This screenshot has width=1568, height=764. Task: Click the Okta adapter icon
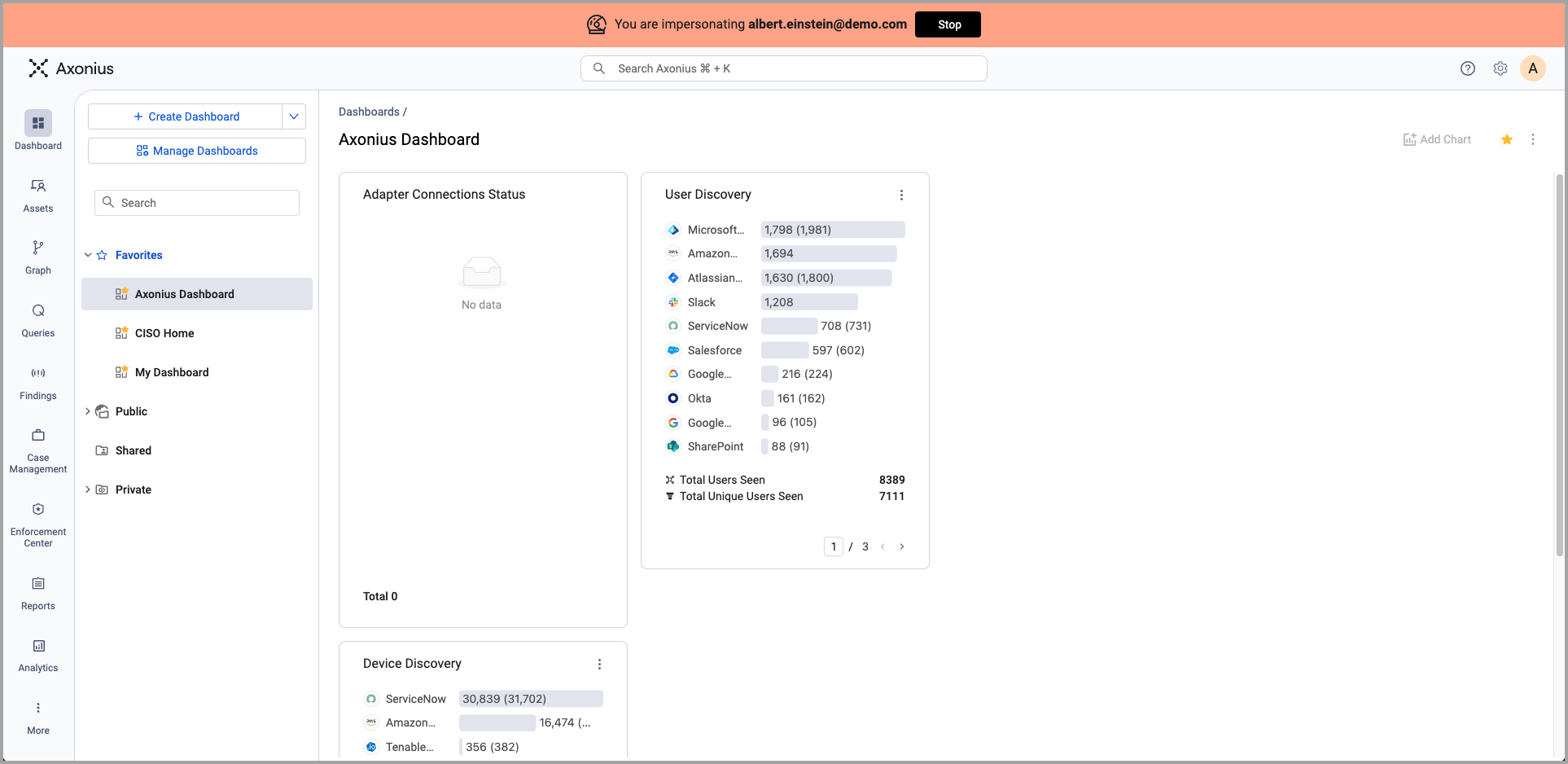click(673, 398)
